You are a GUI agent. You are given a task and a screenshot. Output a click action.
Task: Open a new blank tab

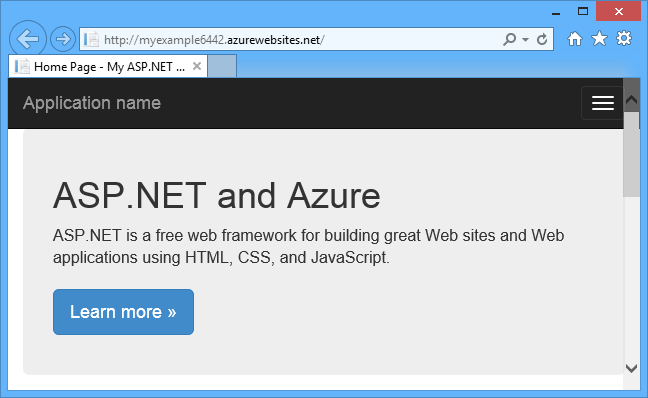[x=222, y=66]
